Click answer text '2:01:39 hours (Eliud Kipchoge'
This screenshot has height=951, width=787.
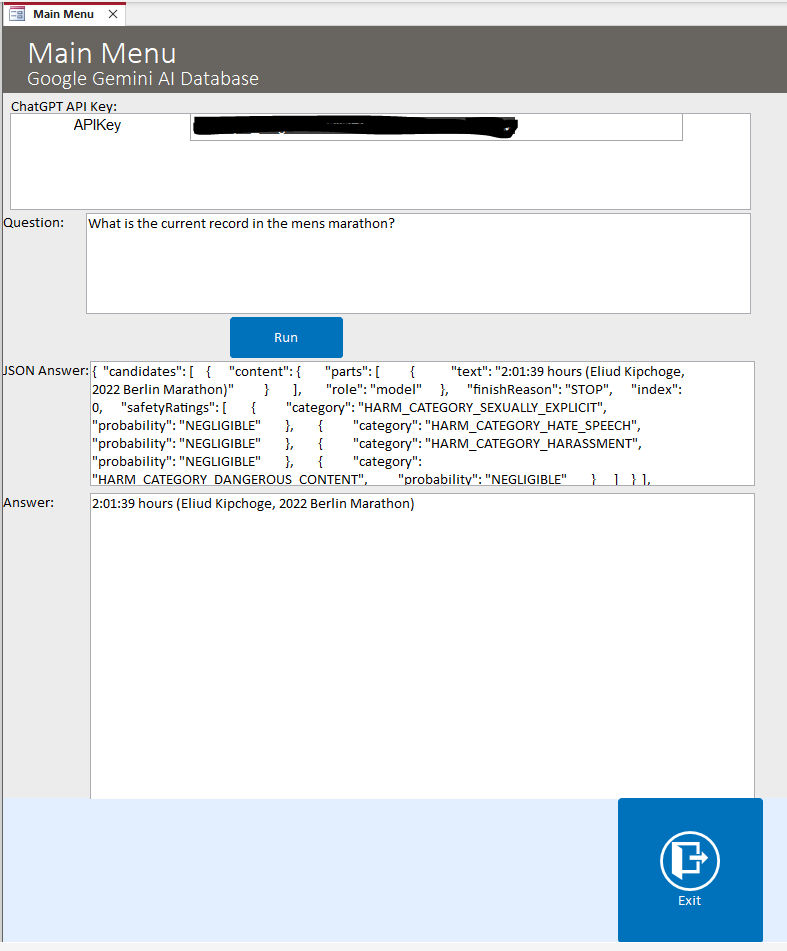pos(184,503)
